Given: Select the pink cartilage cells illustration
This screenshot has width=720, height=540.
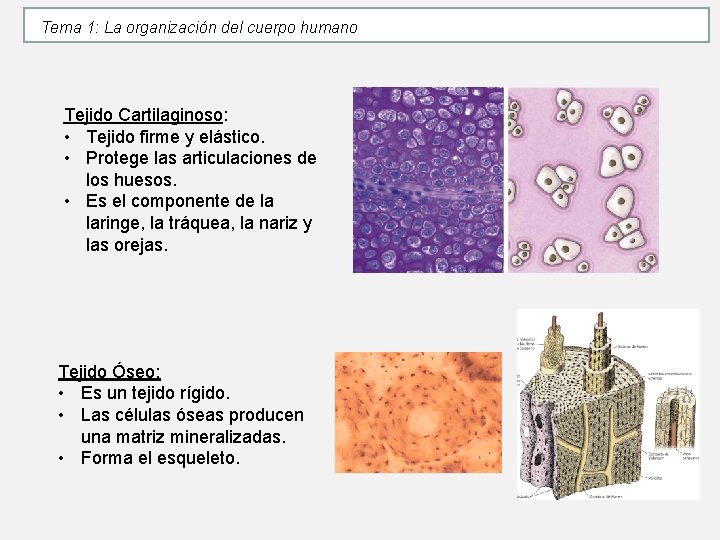Looking at the screenshot, I should point(583,180).
